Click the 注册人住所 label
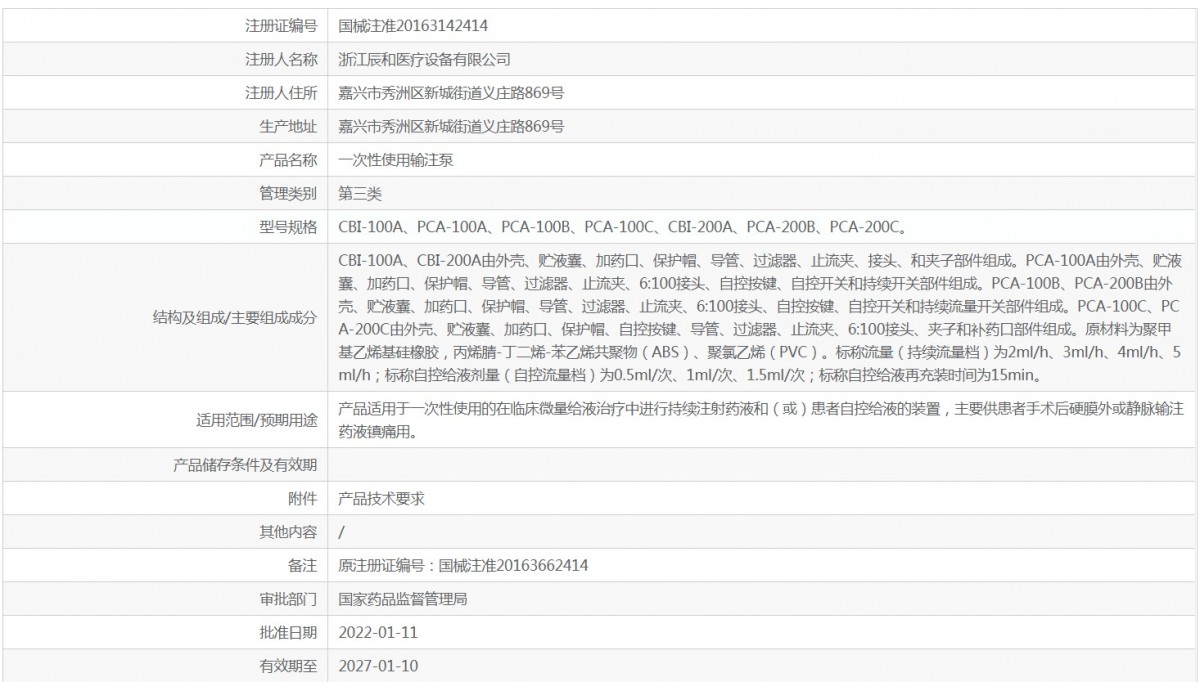The image size is (1200, 682). coord(282,93)
